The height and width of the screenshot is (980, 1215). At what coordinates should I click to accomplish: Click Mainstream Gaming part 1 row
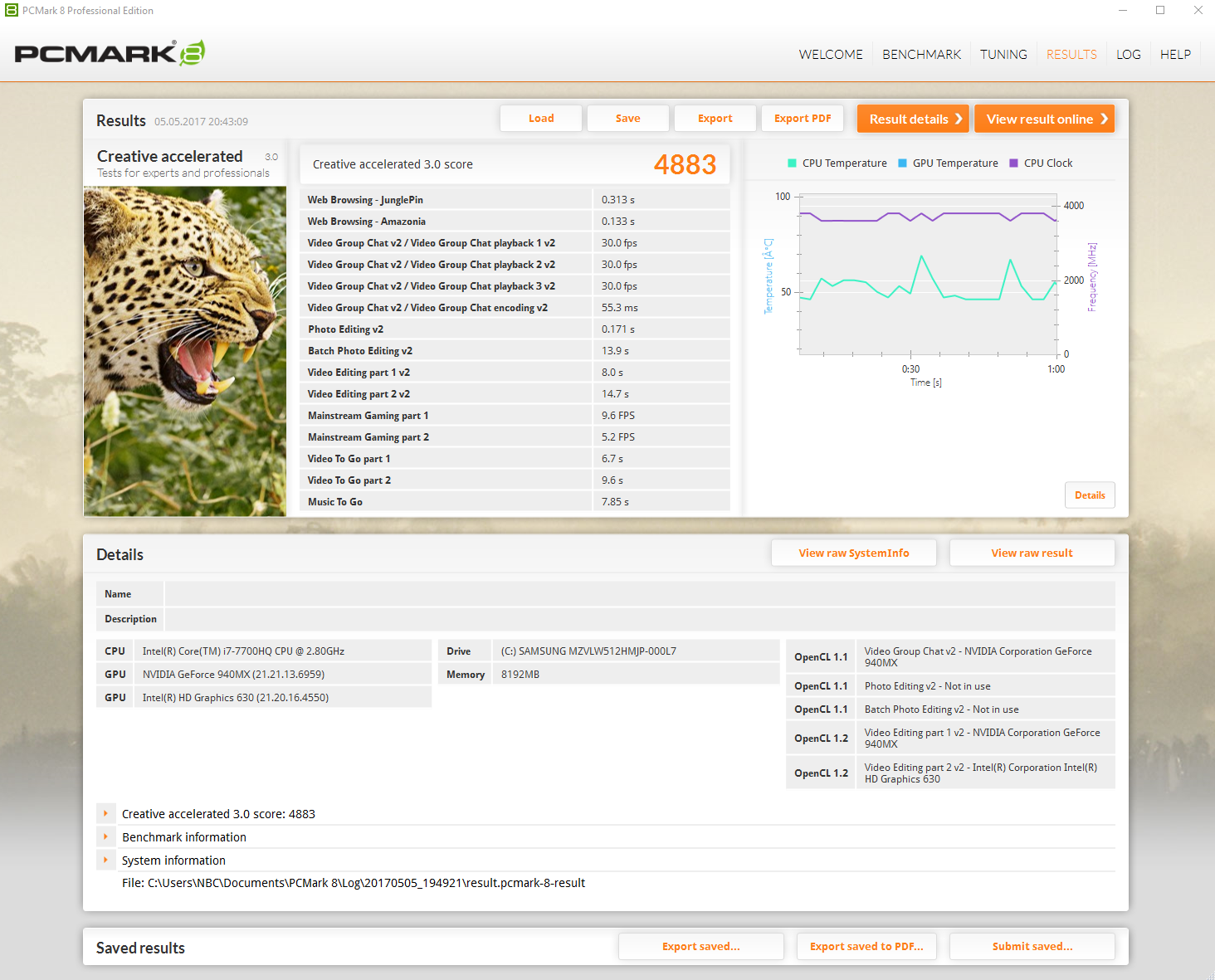[515, 416]
